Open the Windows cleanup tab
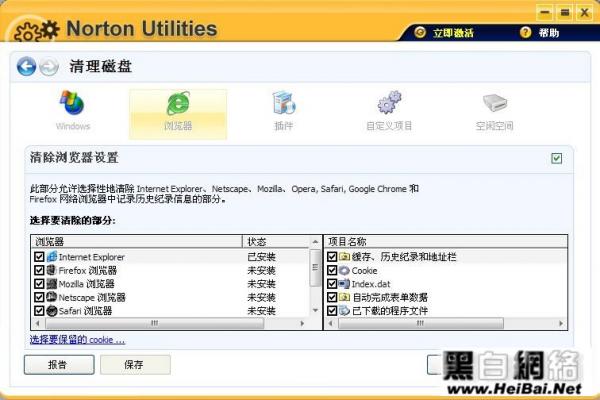This screenshot has height=400, width=600. [x=73, y=111]
